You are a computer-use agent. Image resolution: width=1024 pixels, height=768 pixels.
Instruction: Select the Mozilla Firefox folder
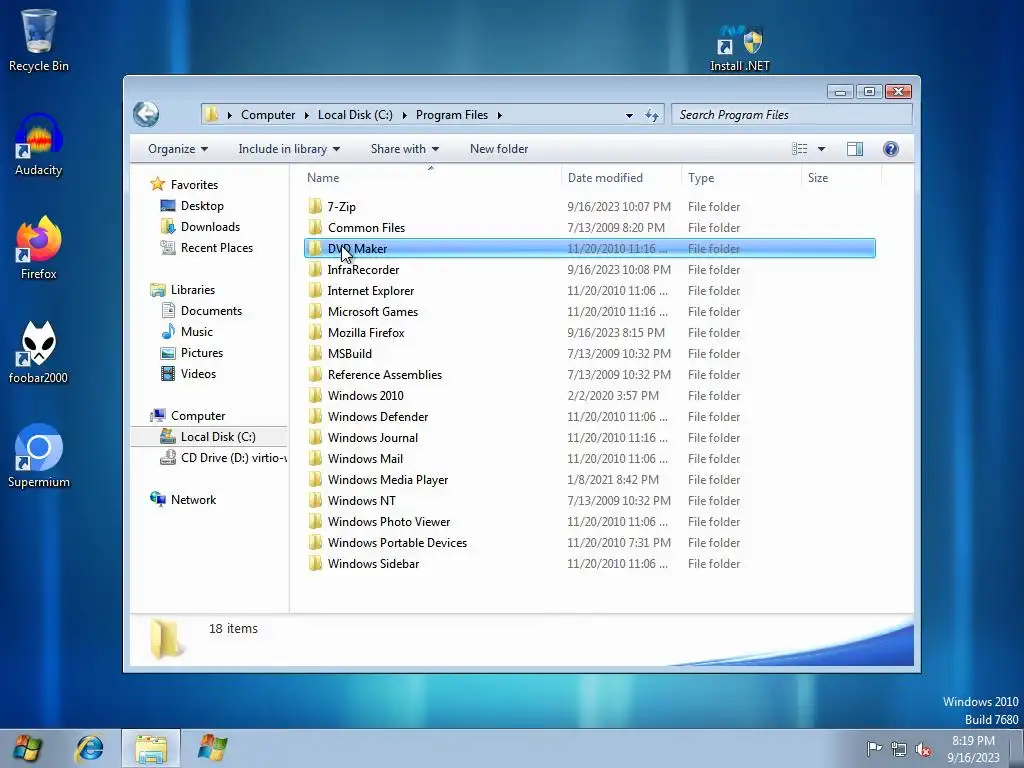point(589,332)
